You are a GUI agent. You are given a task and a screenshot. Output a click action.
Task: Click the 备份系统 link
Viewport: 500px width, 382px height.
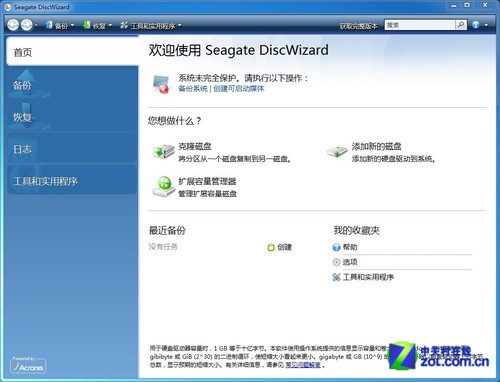click(x=193, y=89)
